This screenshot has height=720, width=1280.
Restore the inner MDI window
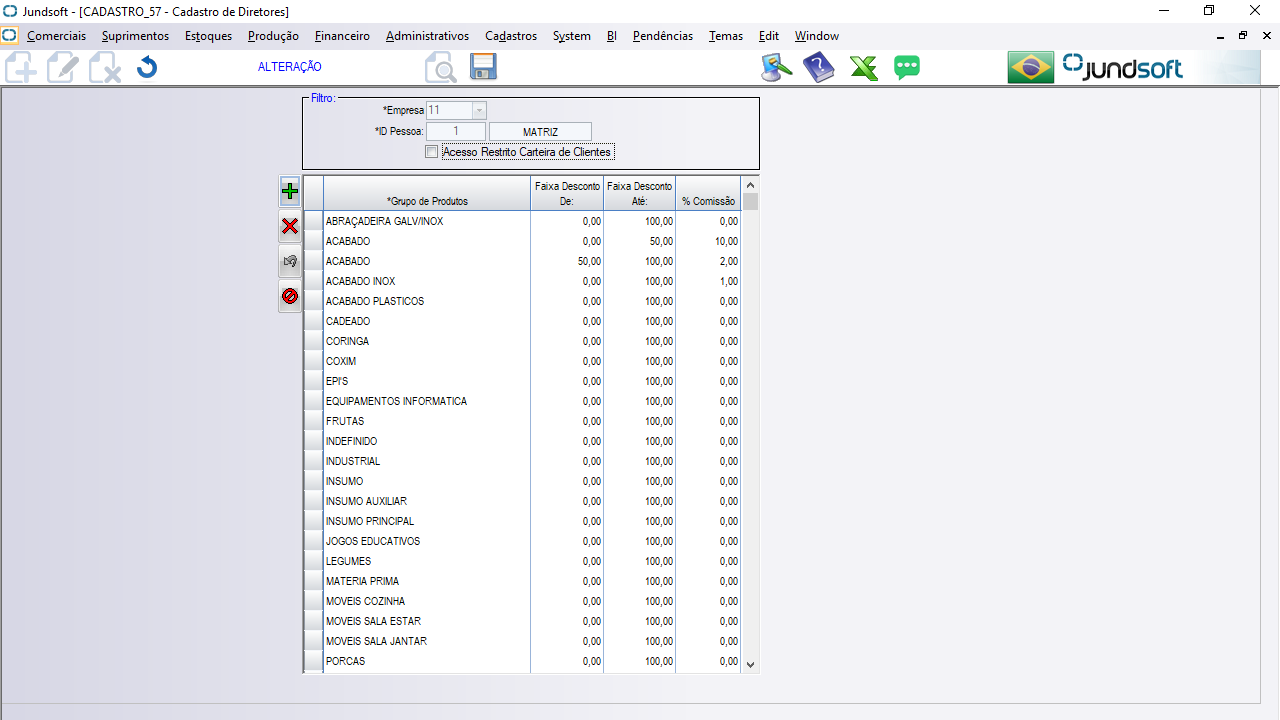click(1243, 35)
